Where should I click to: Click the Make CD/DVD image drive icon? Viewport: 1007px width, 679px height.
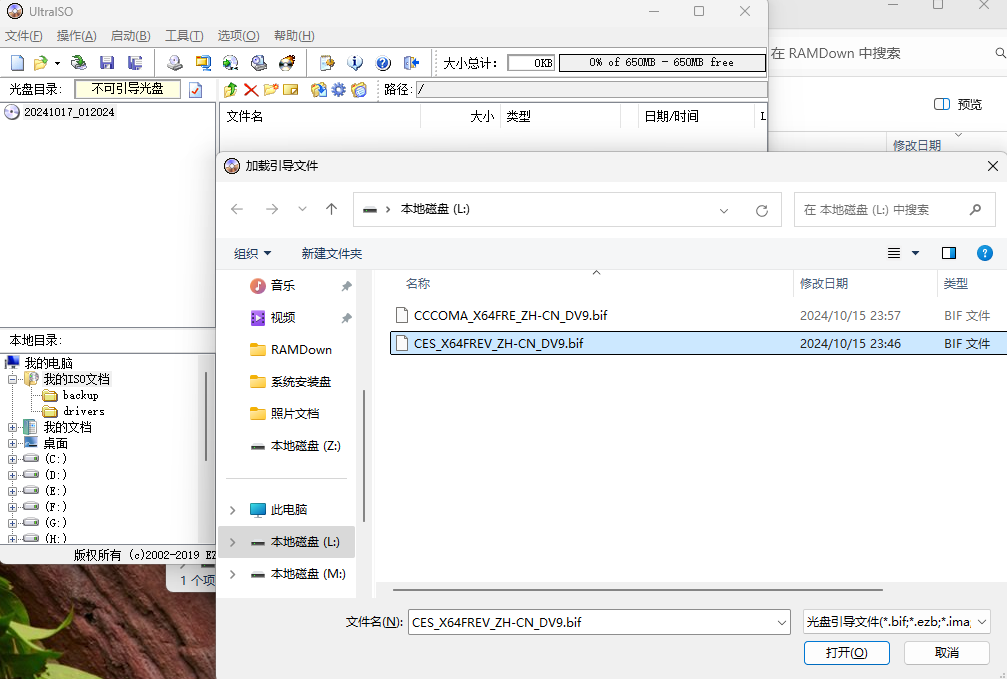175,62
